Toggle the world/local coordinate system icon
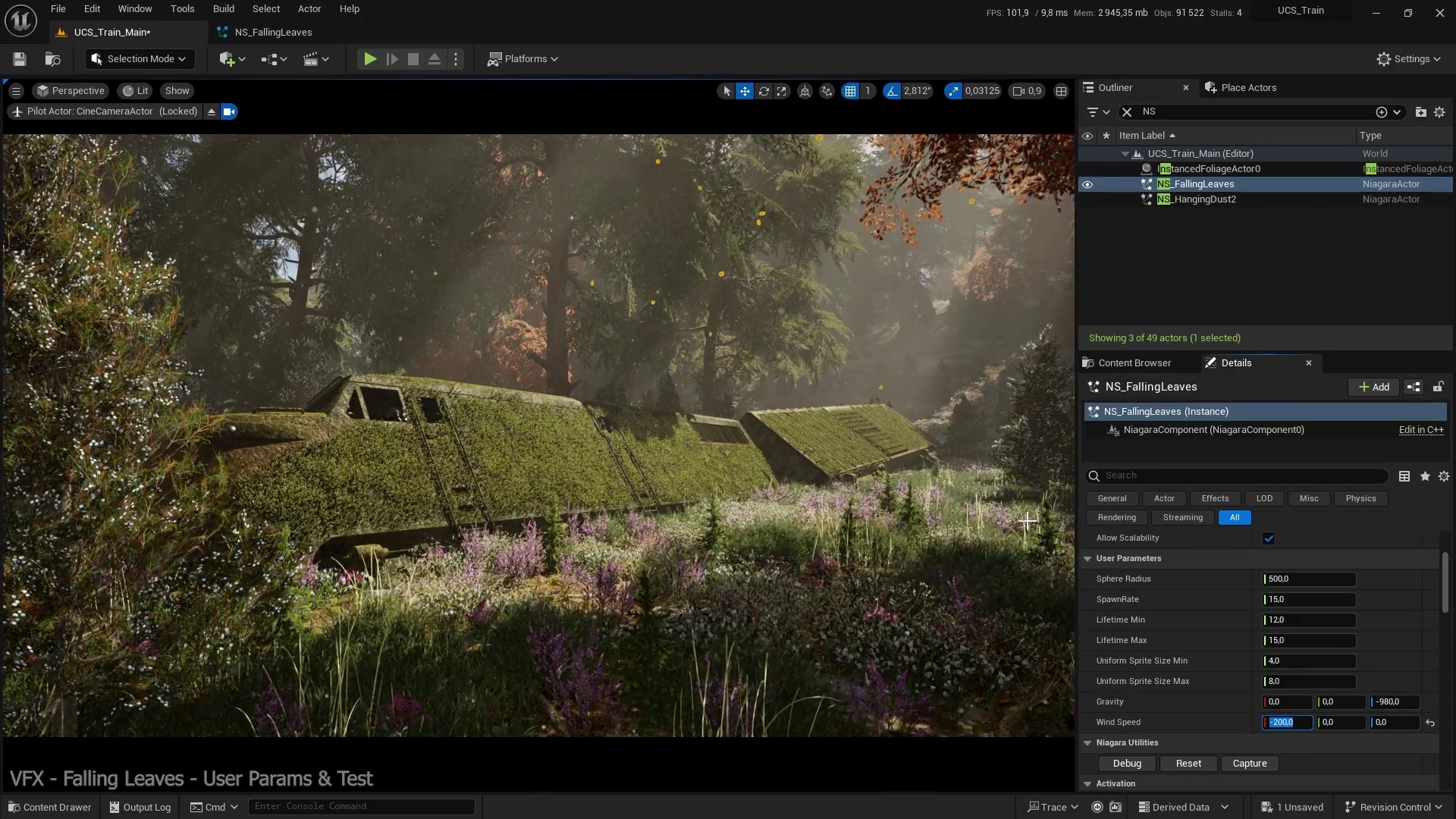Viewport: 1456px width, 819px height. [805, 91]
